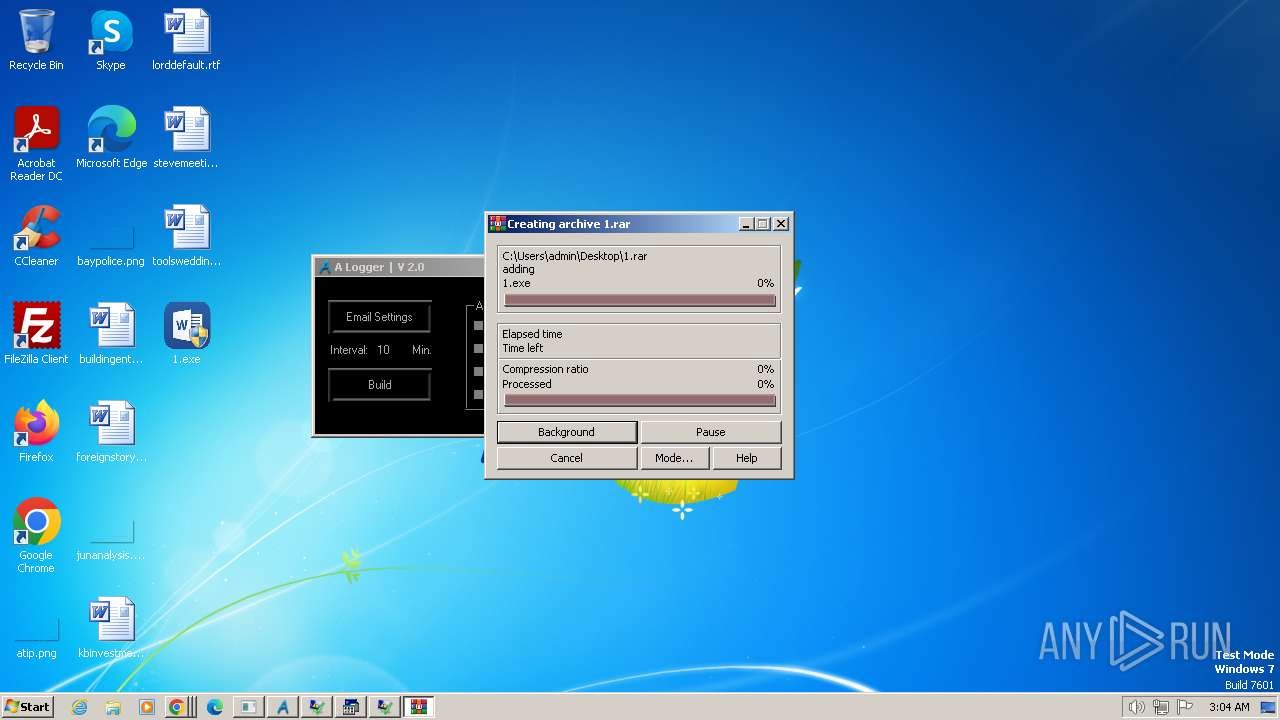Click the 'Time left' label

click(x=523, y=348)
